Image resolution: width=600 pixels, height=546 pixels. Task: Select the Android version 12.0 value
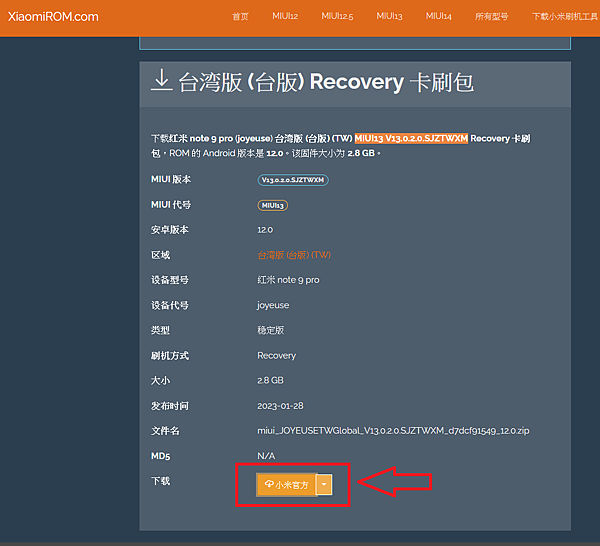pos(265,230)
